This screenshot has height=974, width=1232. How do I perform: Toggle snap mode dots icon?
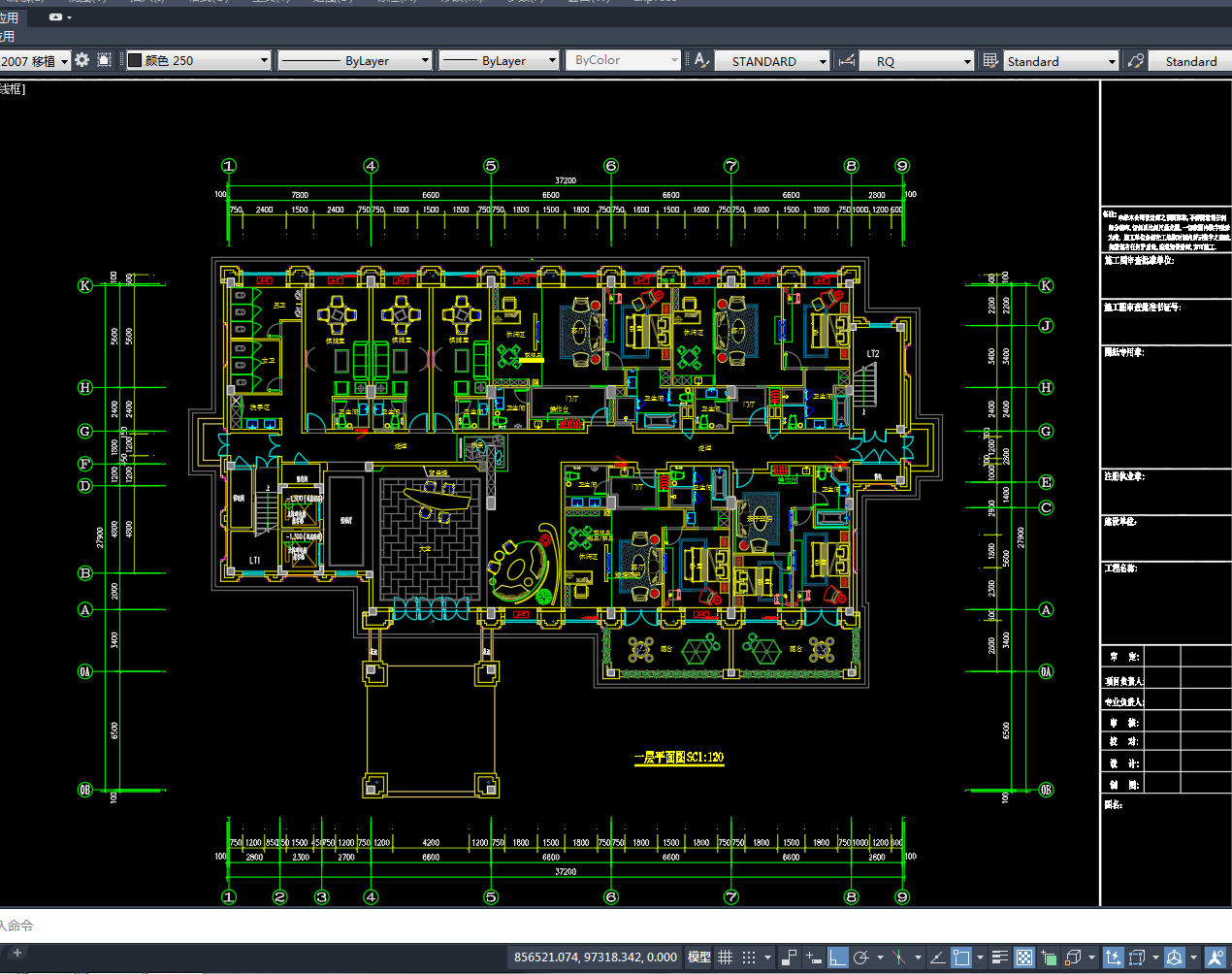749,958
